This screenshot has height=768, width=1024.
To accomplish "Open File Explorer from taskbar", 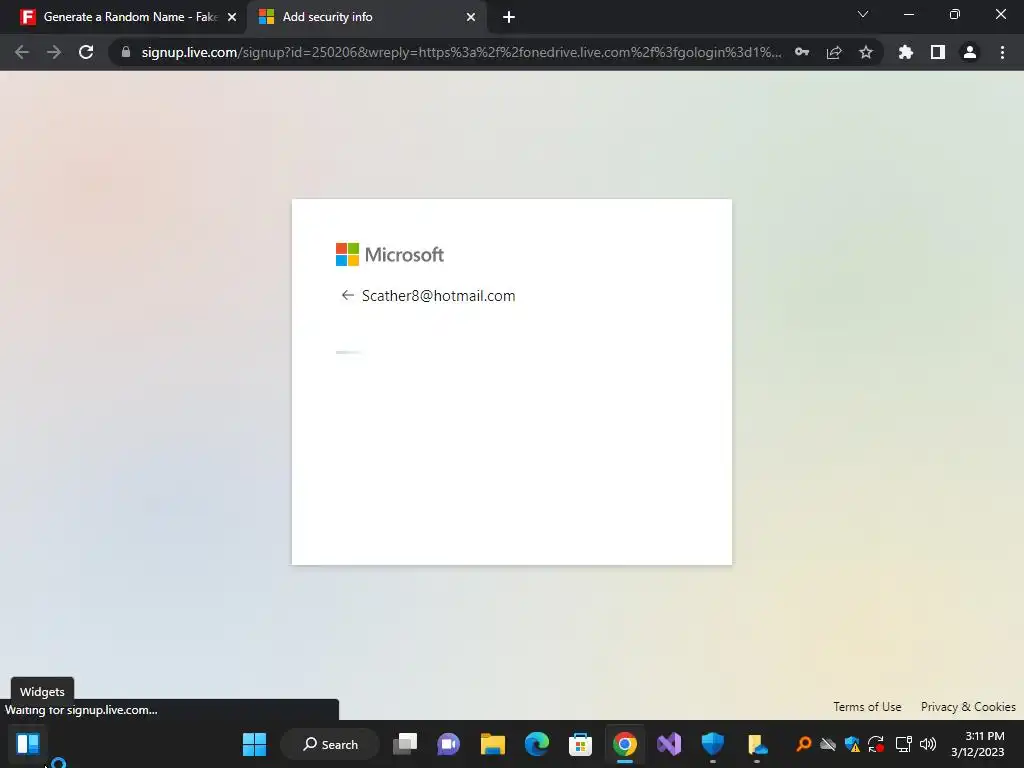I will coord(493,744).
